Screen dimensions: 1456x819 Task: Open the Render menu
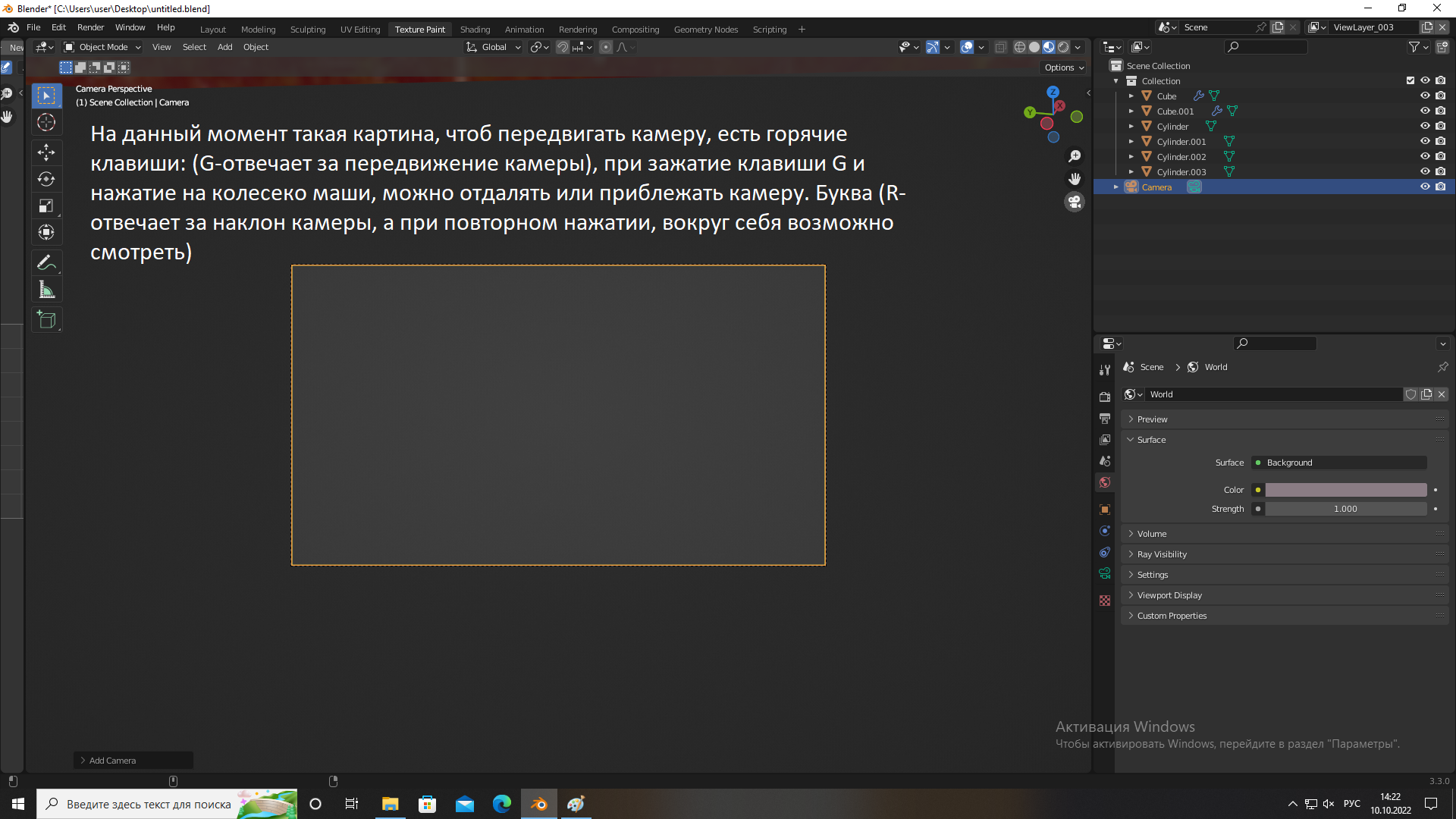click(x=90, y=27)
